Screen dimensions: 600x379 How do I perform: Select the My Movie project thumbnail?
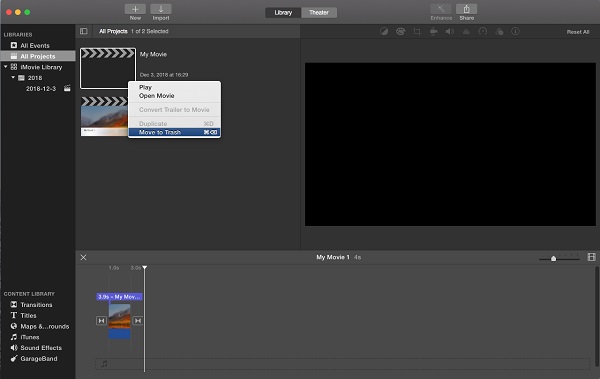pyautogui.click(x=108, y=69)
